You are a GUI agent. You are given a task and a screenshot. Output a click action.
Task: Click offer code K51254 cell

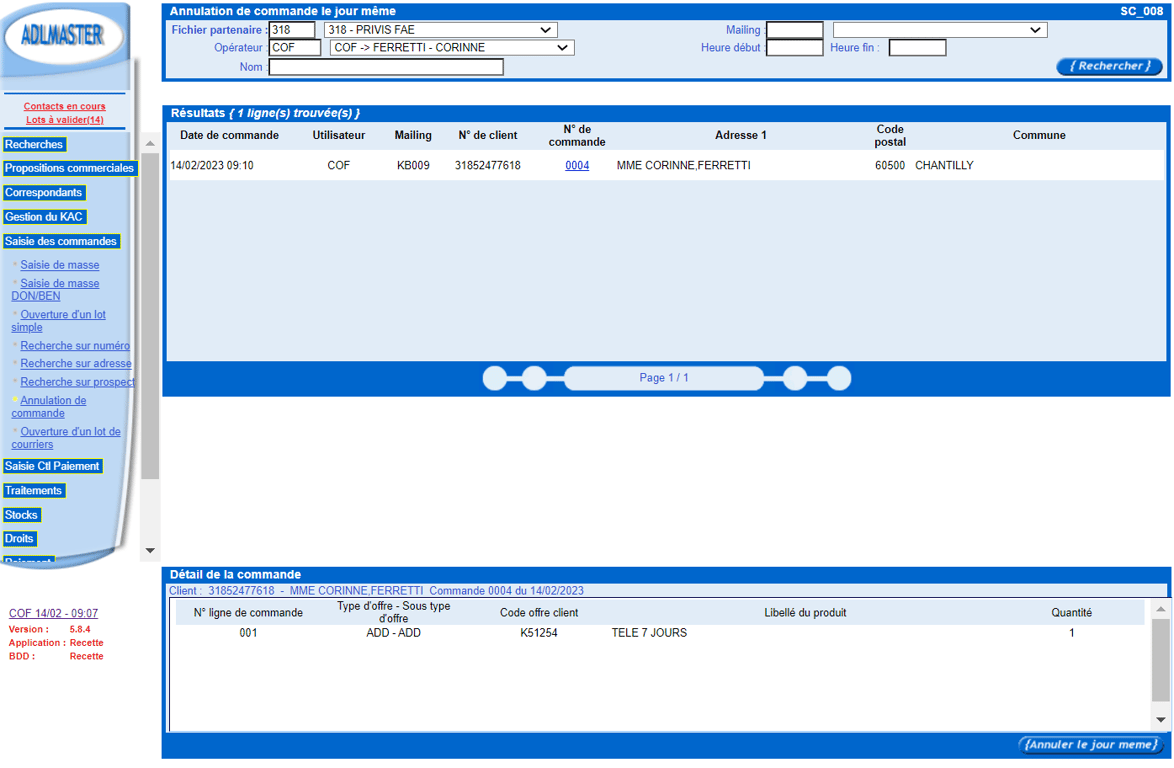point(539,633)
